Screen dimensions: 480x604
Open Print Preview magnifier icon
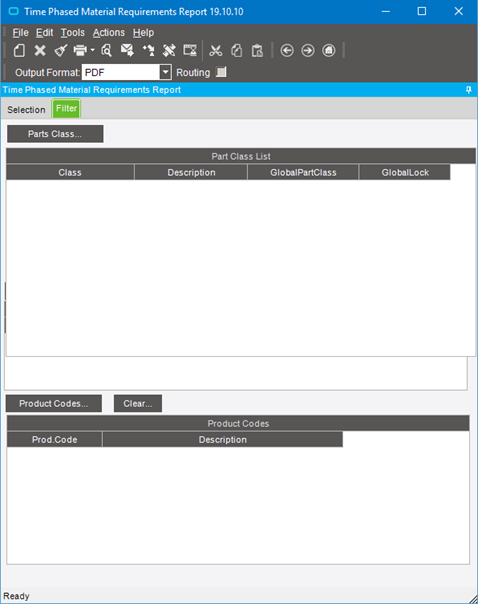point(106,50)
